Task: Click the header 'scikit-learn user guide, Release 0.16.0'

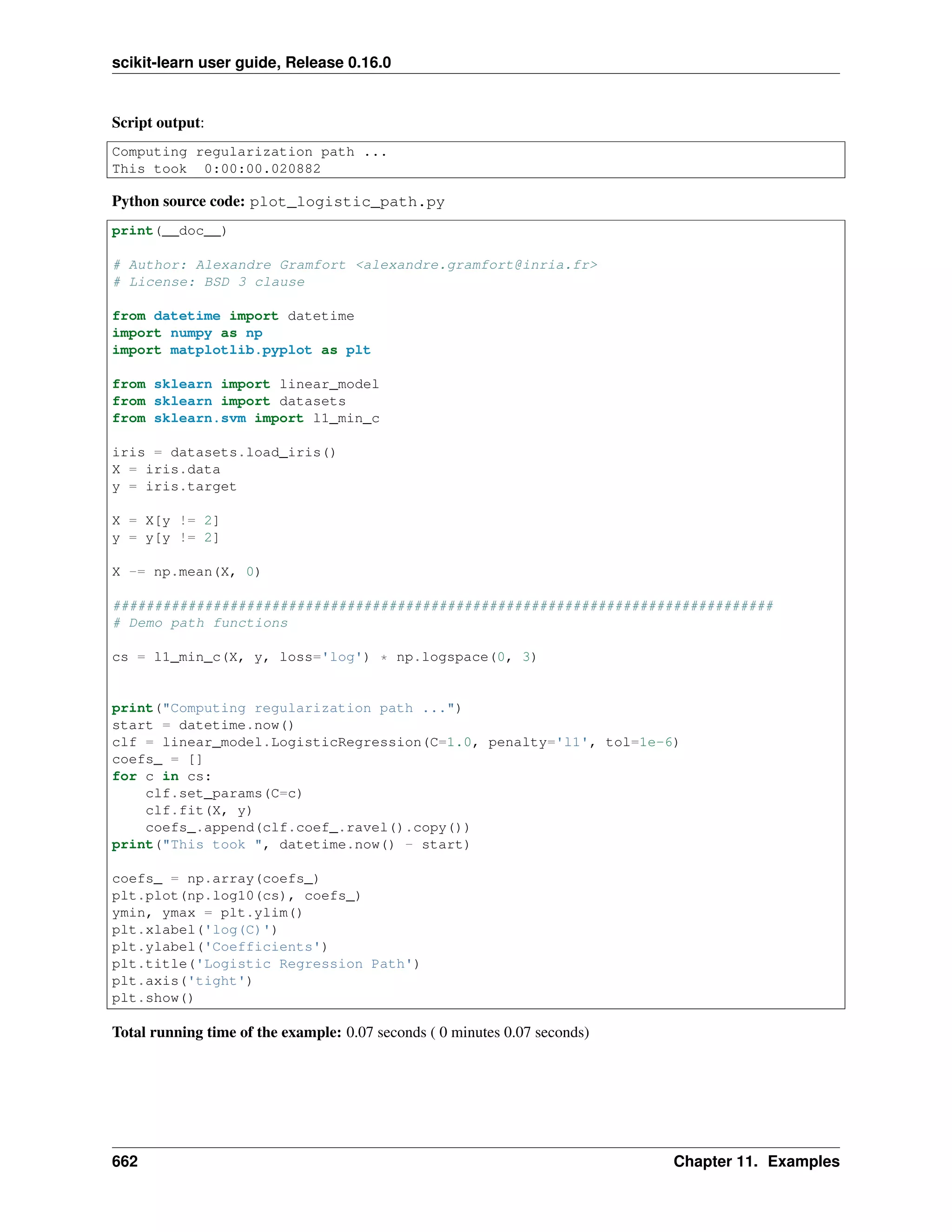Action: pyautogui.click(x=251, y=62)
